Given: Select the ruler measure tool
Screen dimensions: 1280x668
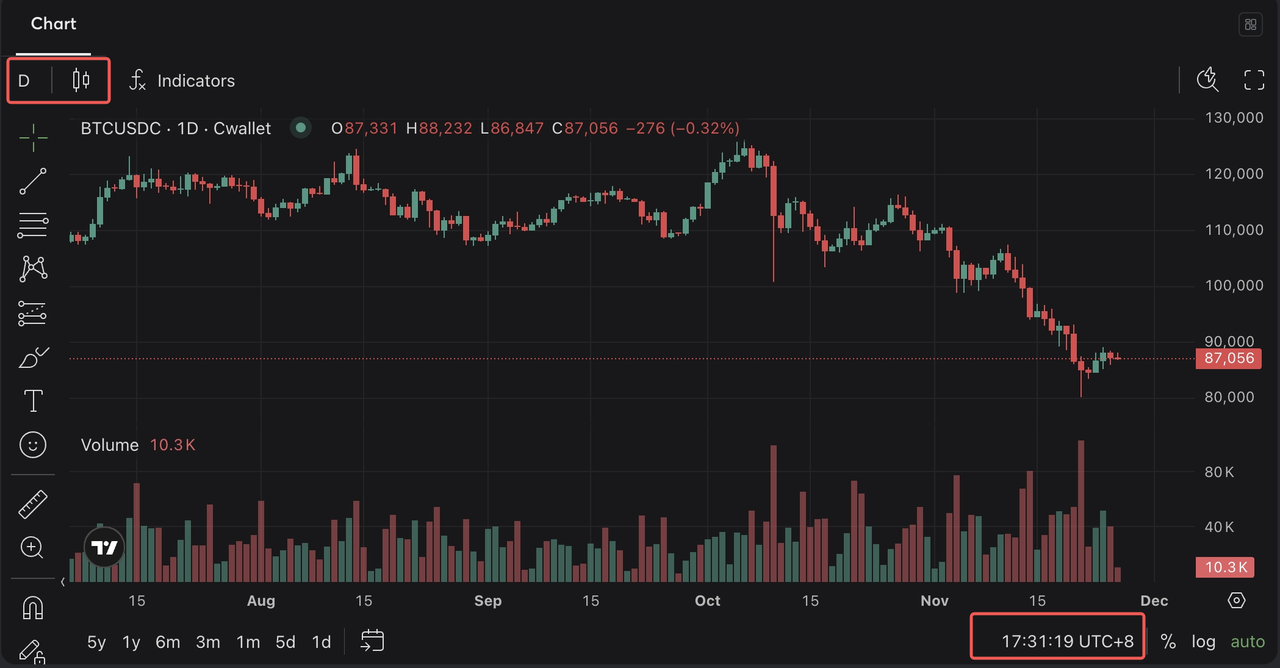Looking at the screenshot, I should point(33,504).
